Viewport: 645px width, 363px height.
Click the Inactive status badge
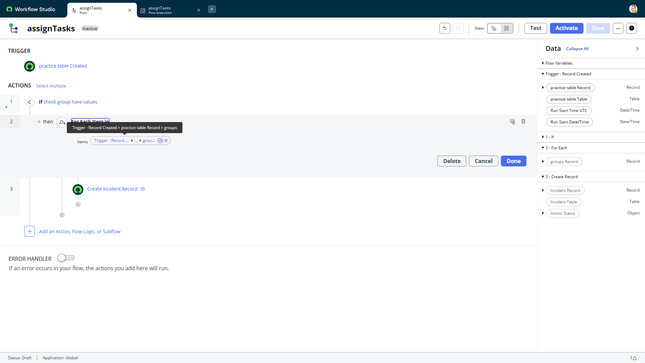(x=90, y=28)
